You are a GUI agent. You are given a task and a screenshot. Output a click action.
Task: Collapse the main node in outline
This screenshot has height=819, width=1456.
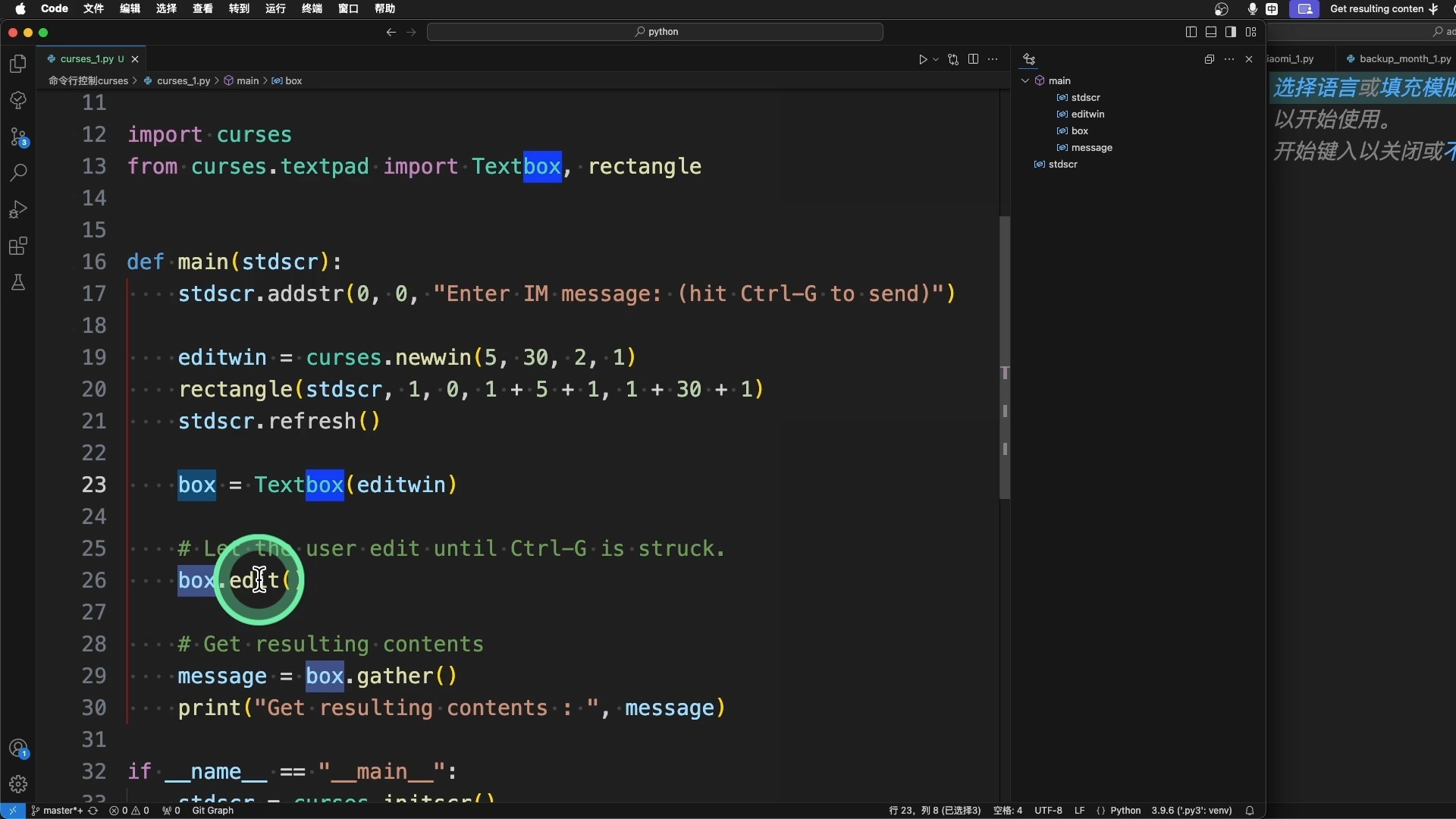pos(1025,80)
